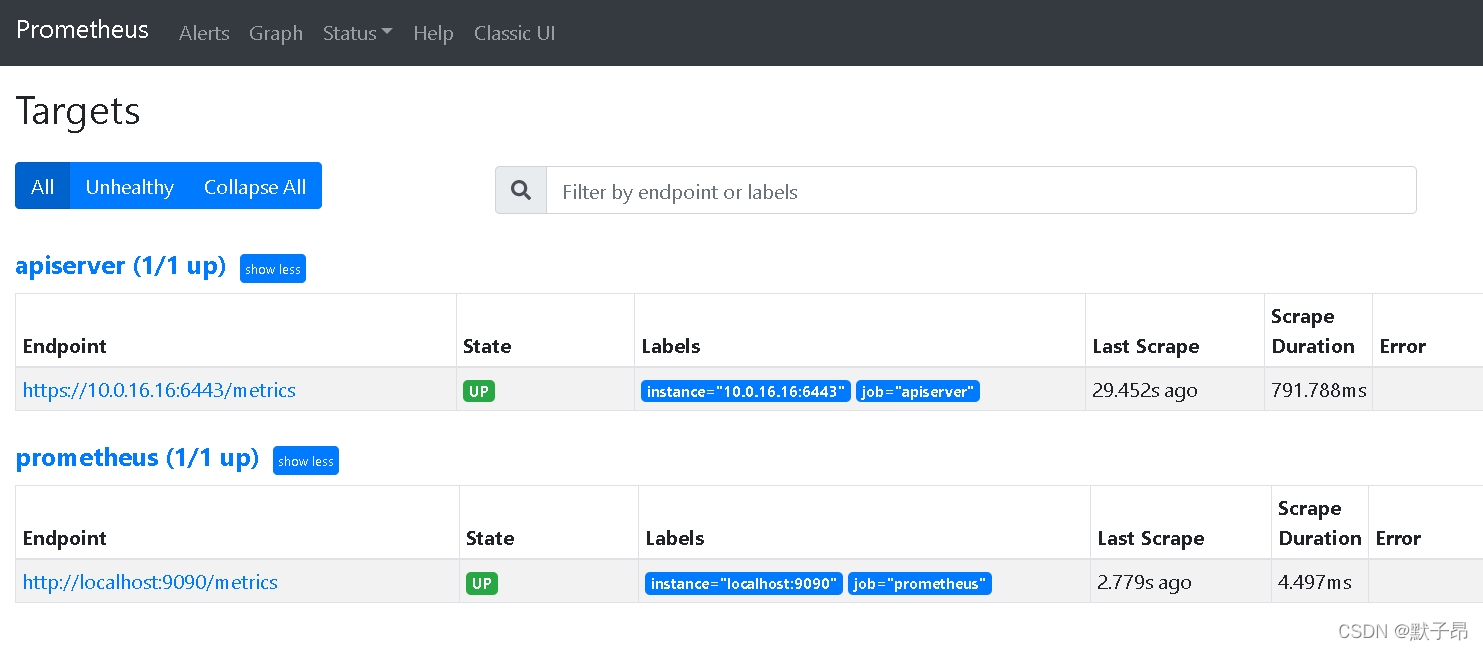The image size is (1483, 650).
Task: Click Scrape Duration header in prometheus table
Action: (1320, 523)
